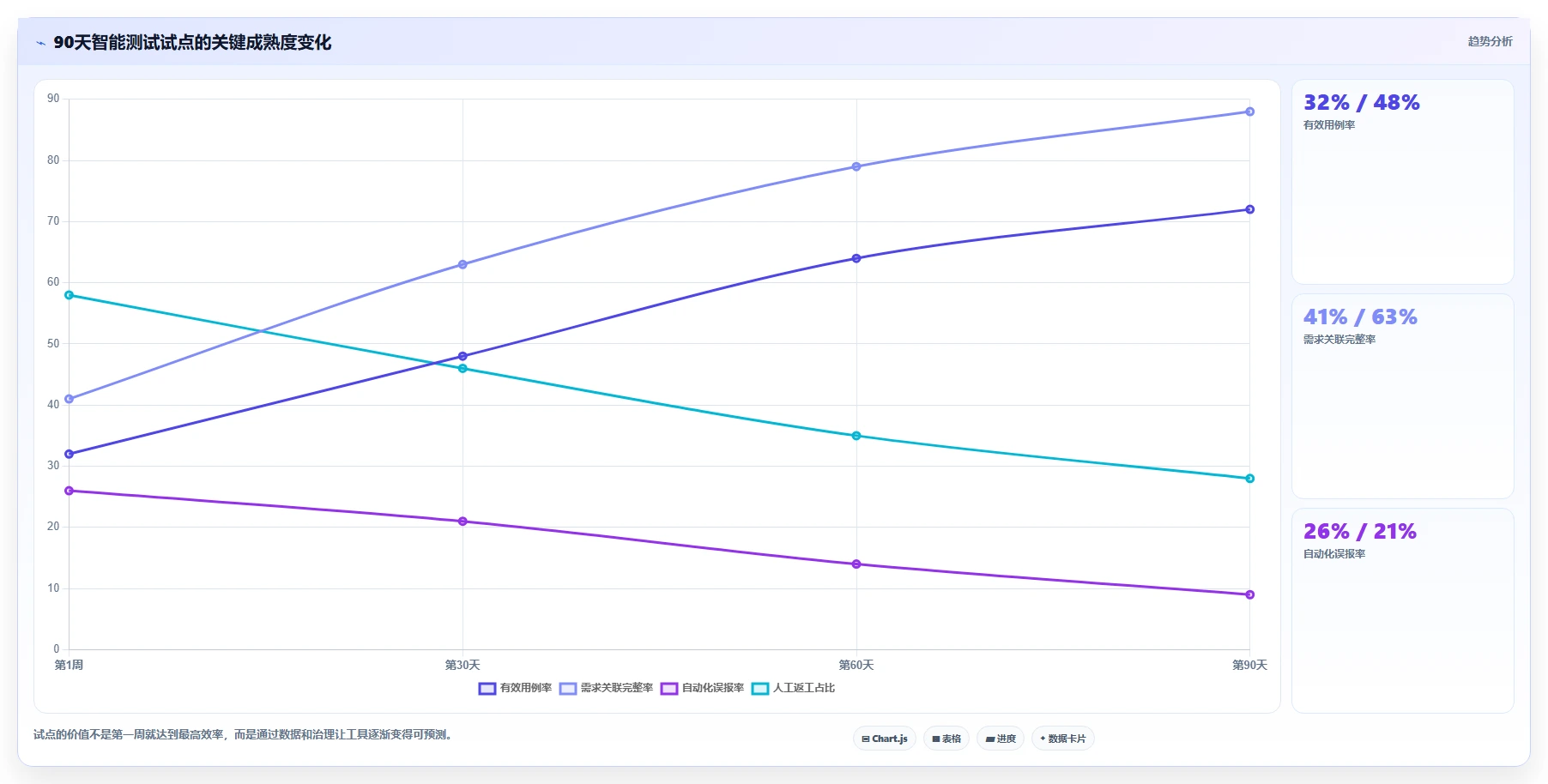Click the 41% / 63% stat value
The height and width of the screenshot is (784, 1548).
[1360, 317]
